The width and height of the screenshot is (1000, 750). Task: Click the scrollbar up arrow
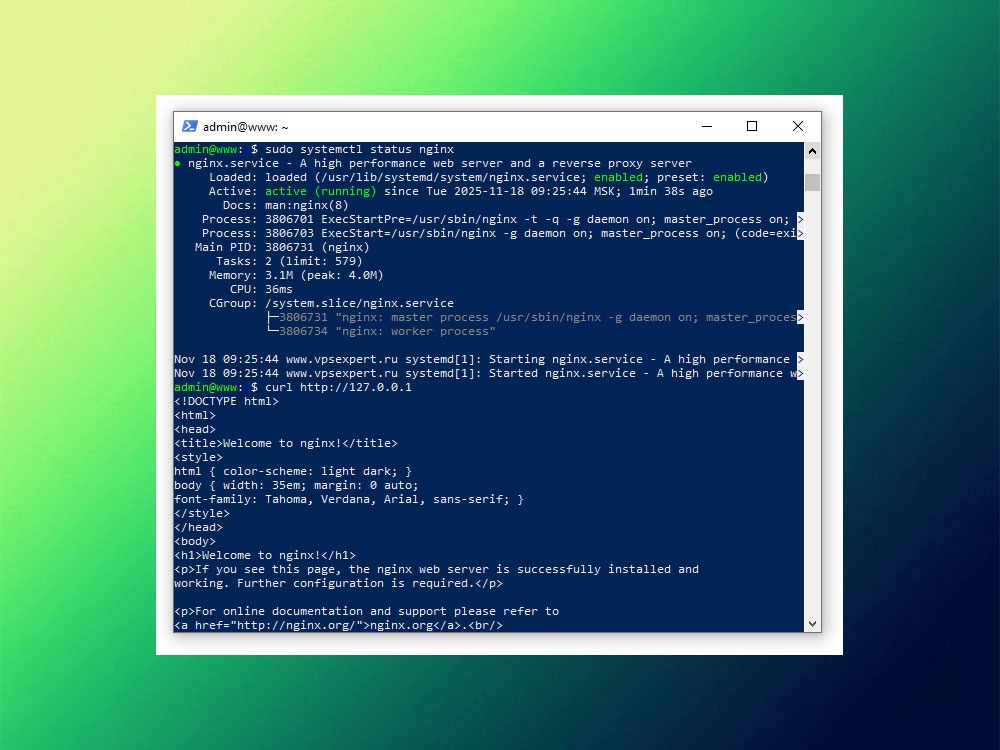click(810, 151)
